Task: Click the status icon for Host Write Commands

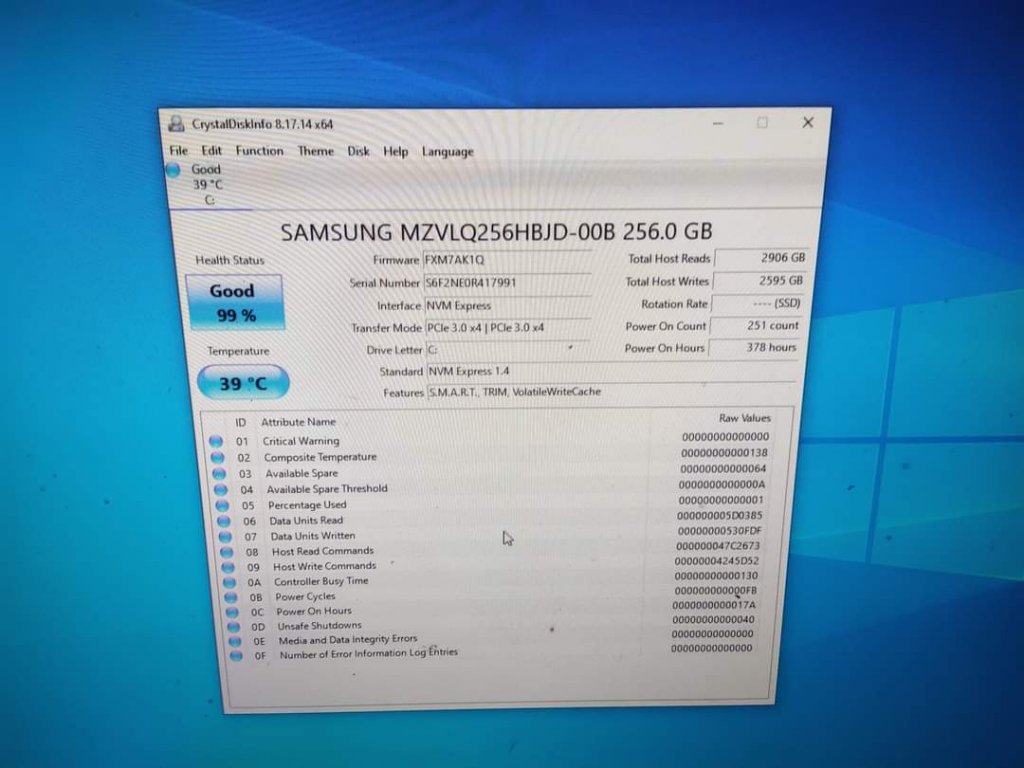Action: pyautogui.click(x=228, y=568)
